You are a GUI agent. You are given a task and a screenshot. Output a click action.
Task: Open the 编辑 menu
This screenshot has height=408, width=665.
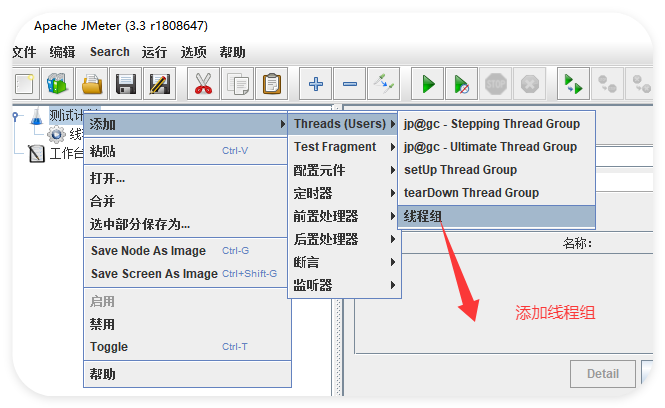(x=62, y=52)
